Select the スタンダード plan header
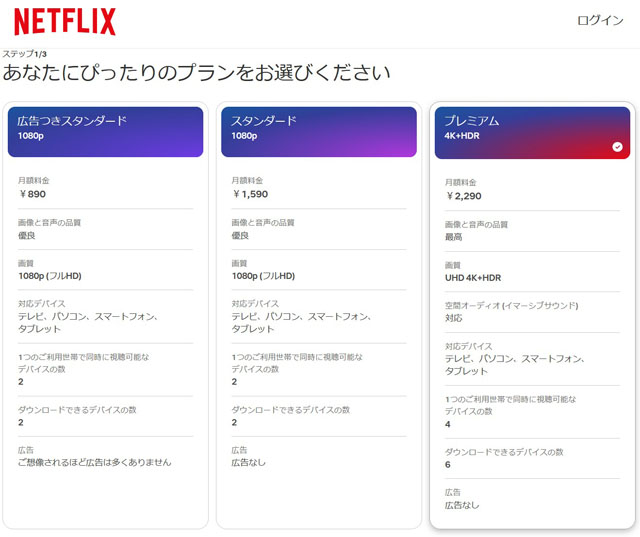Viewport: 640px width, 537px height. pos(319,132)
